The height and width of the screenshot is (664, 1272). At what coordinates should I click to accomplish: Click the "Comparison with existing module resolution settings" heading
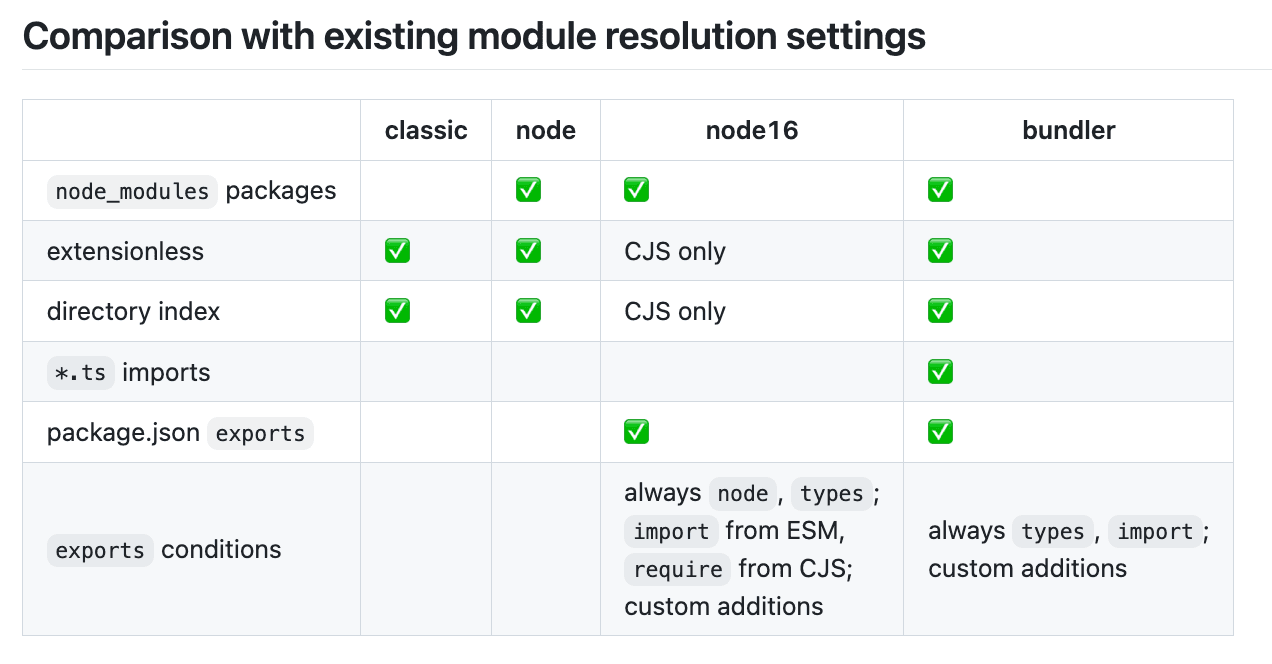point(474,37)
